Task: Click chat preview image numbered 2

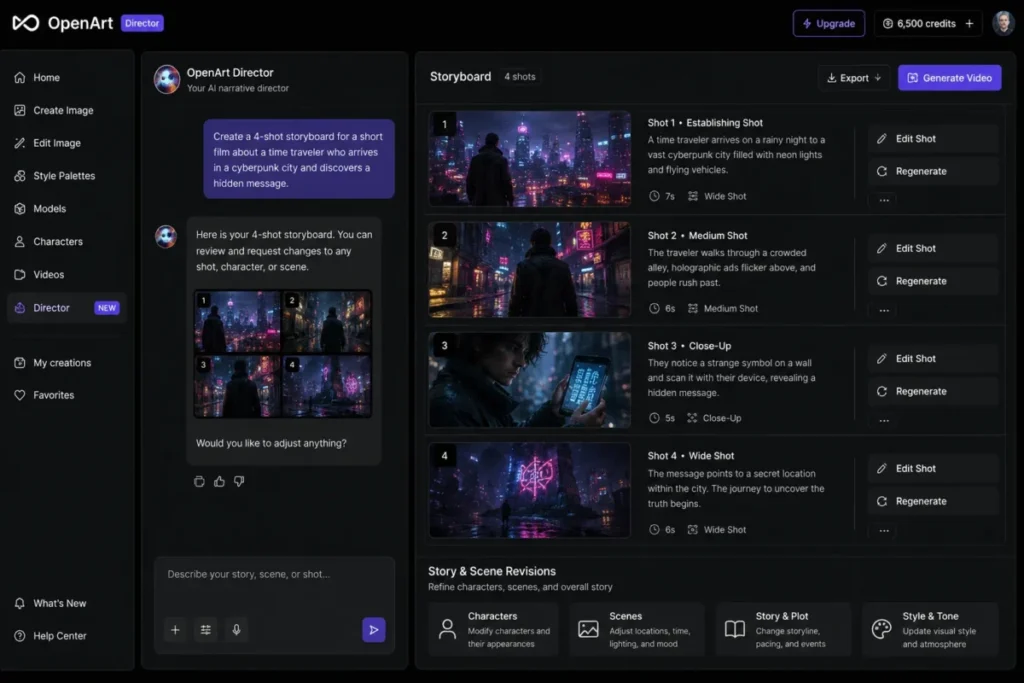Action: (327, 322)
